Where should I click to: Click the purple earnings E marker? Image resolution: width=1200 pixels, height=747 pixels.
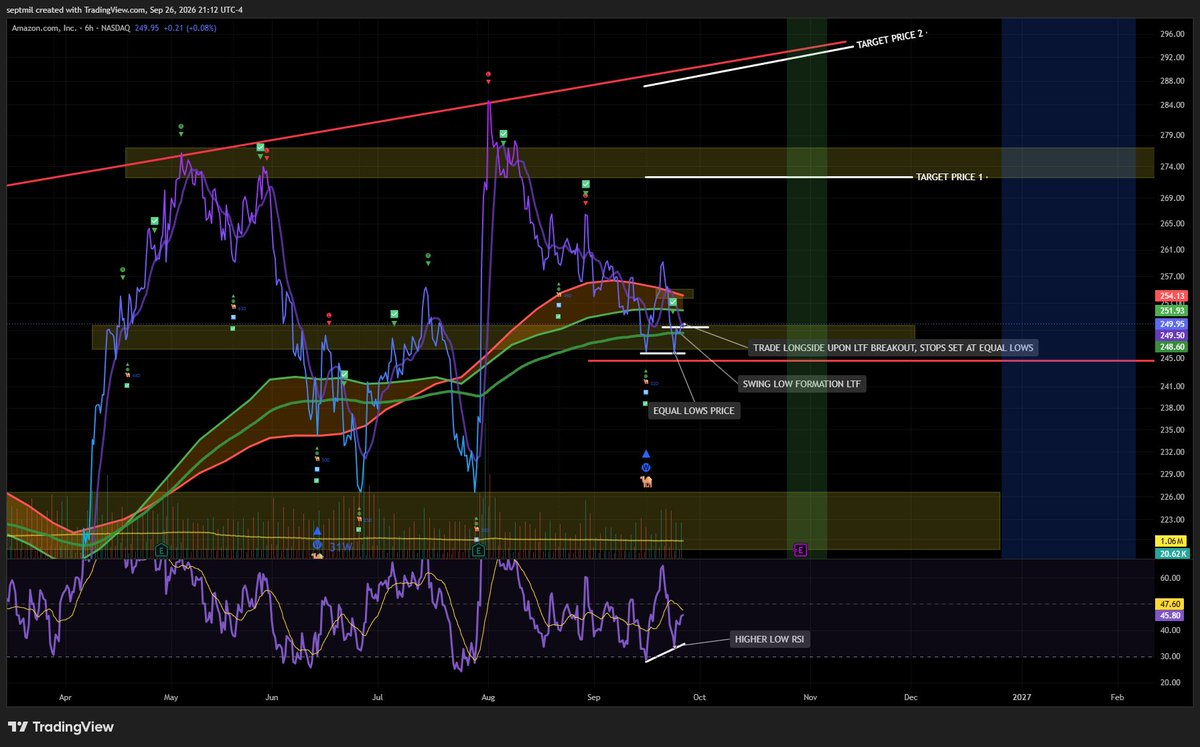[800, 549]
